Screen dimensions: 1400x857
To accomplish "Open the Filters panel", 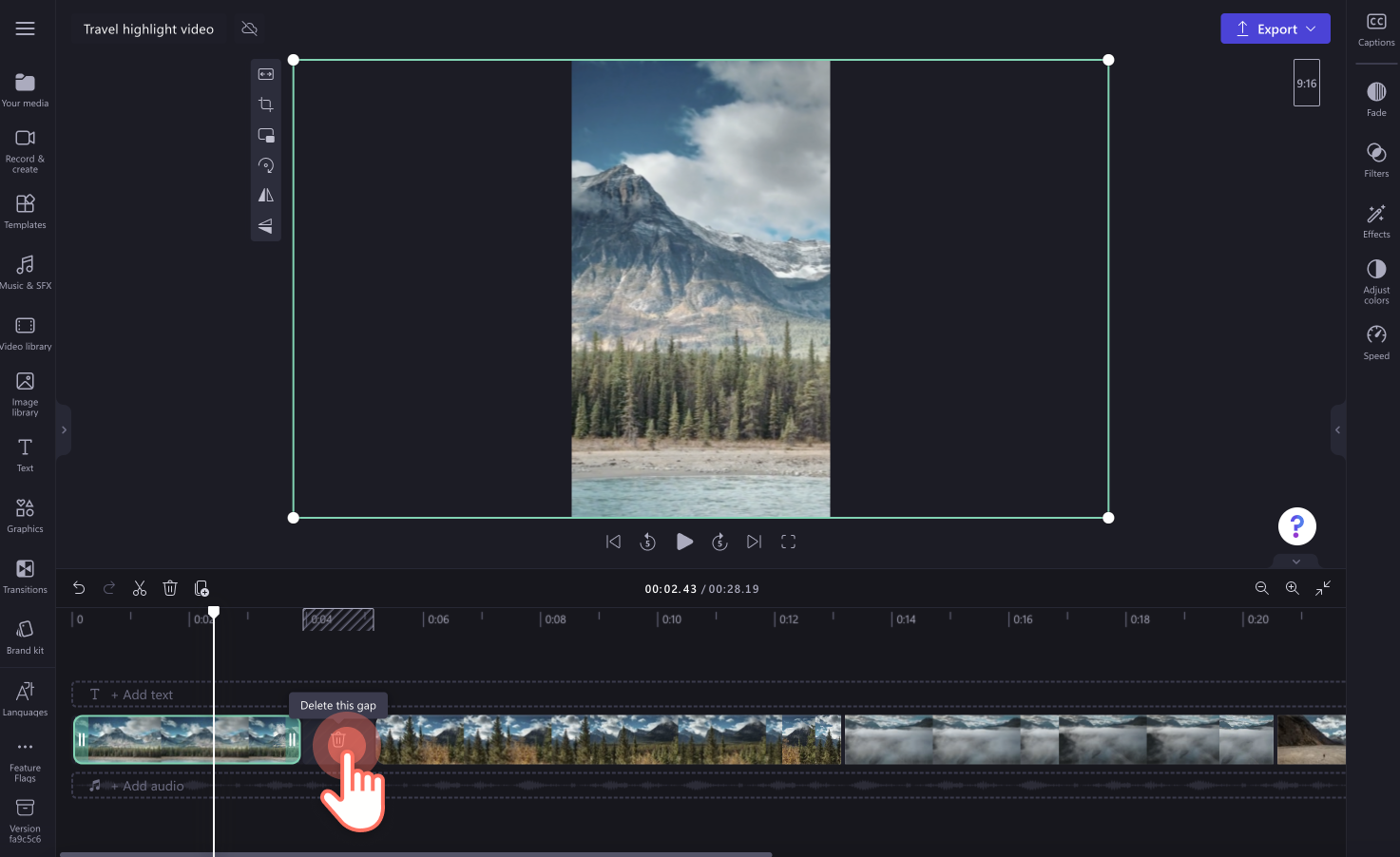I will coord(1376,160).
